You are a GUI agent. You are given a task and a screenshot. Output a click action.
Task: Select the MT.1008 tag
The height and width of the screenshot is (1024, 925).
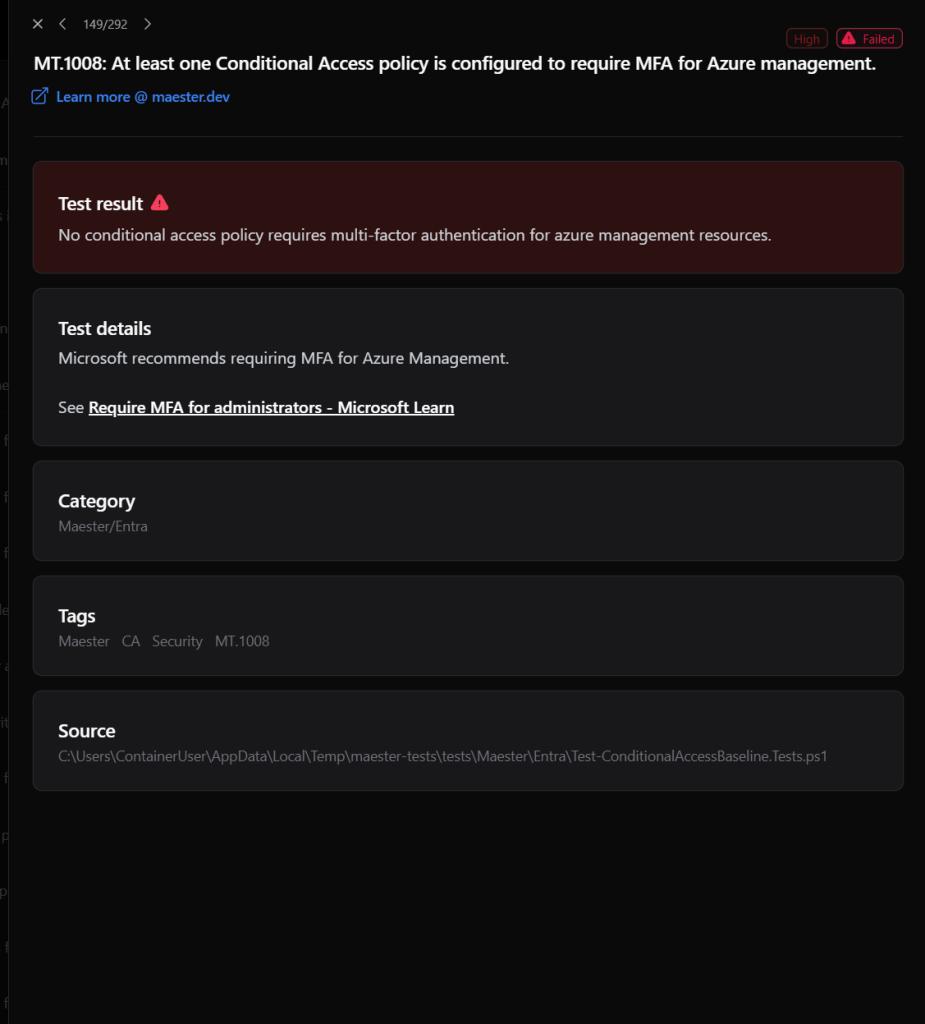tap(242, 641)
